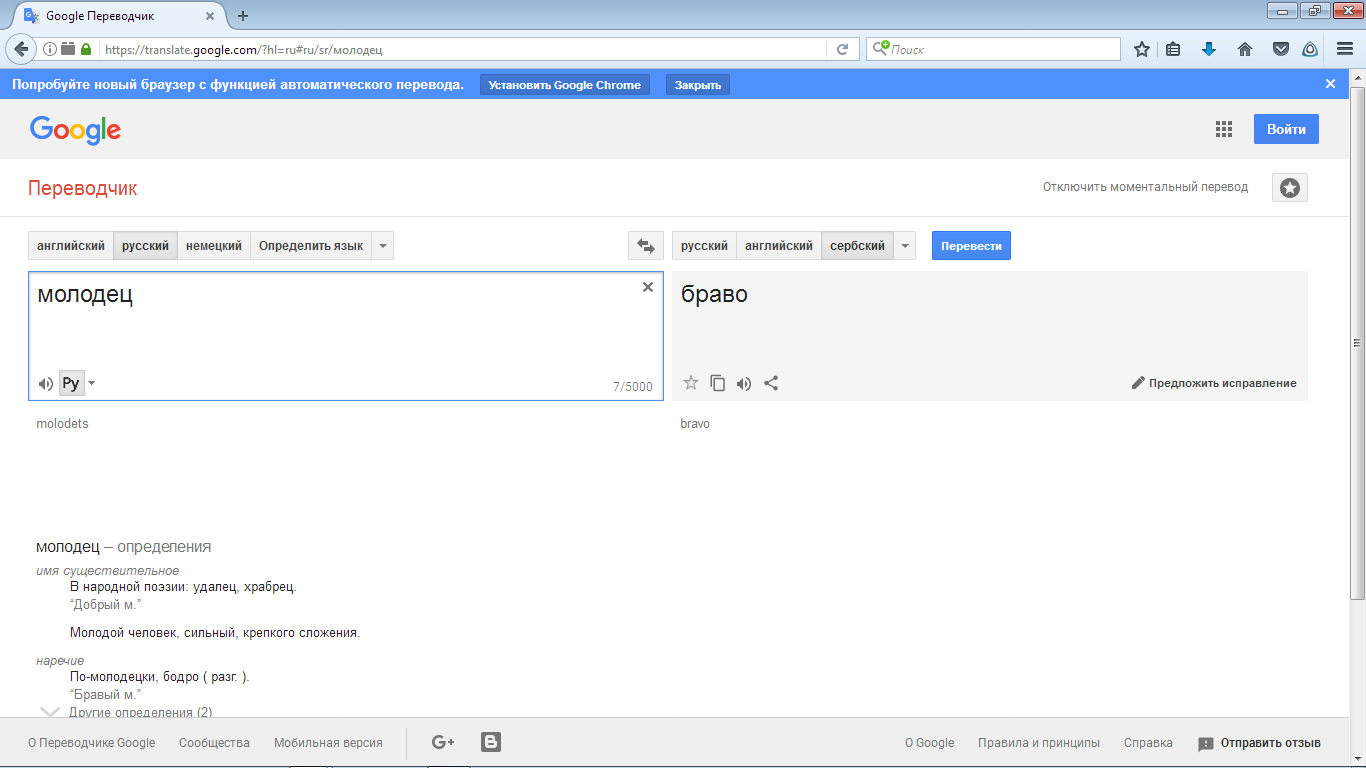Click the page vertical scrollbar

[1357, 342]
